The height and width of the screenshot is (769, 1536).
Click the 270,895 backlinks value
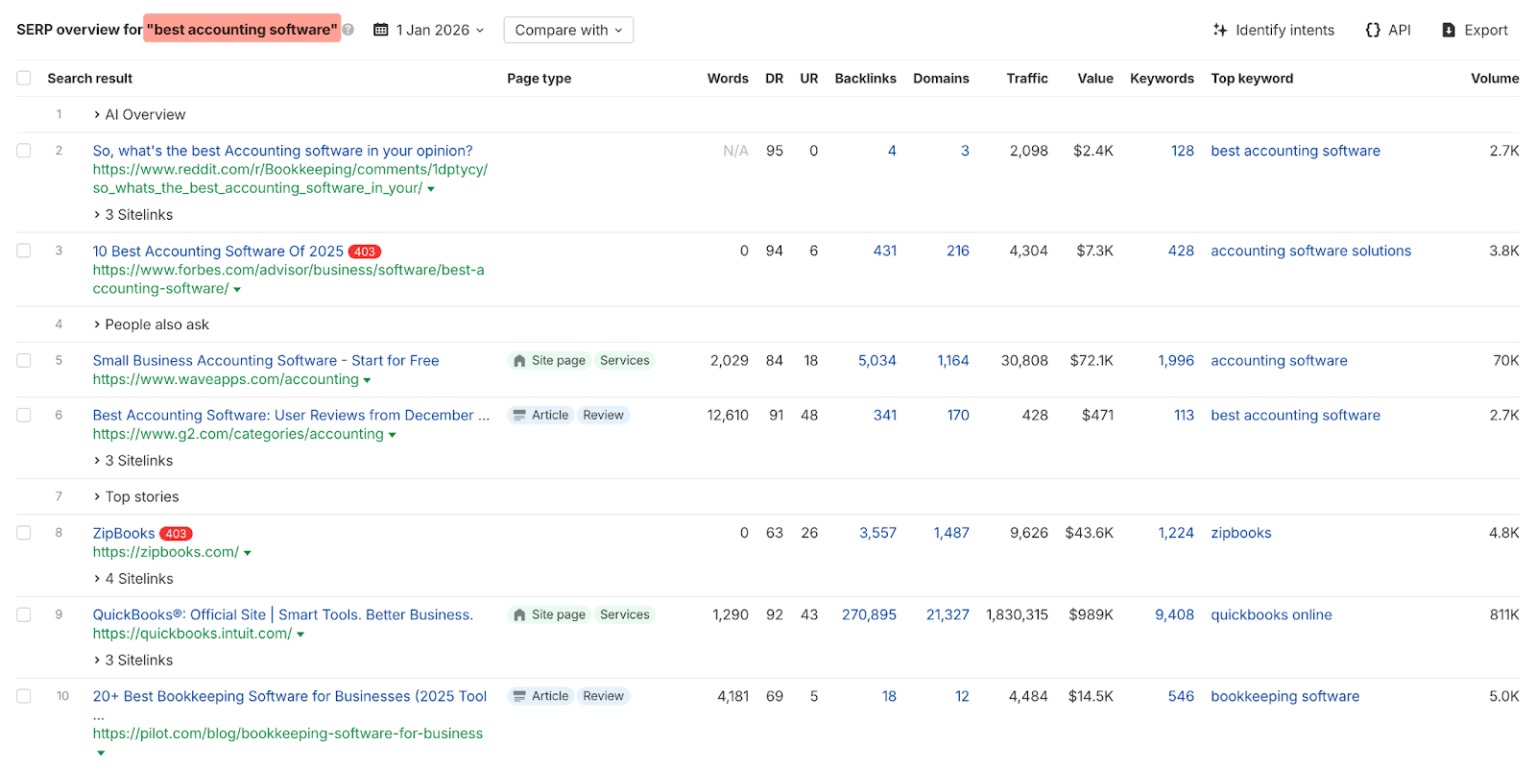click(870, 615)
